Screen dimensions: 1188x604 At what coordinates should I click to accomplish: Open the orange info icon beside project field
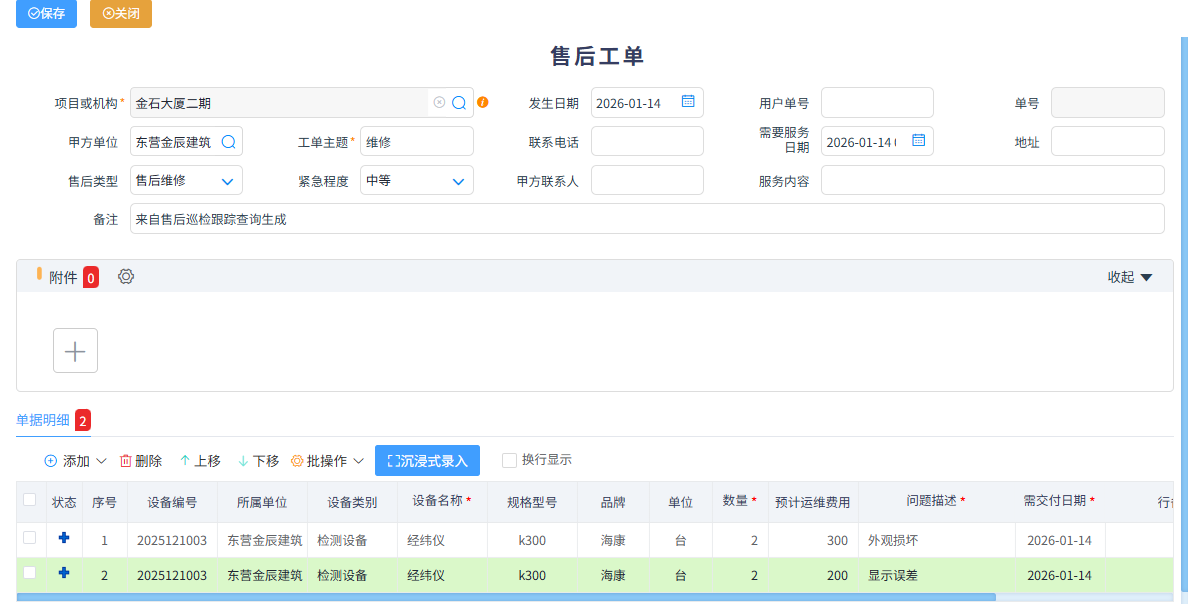[x=483, y=102]
